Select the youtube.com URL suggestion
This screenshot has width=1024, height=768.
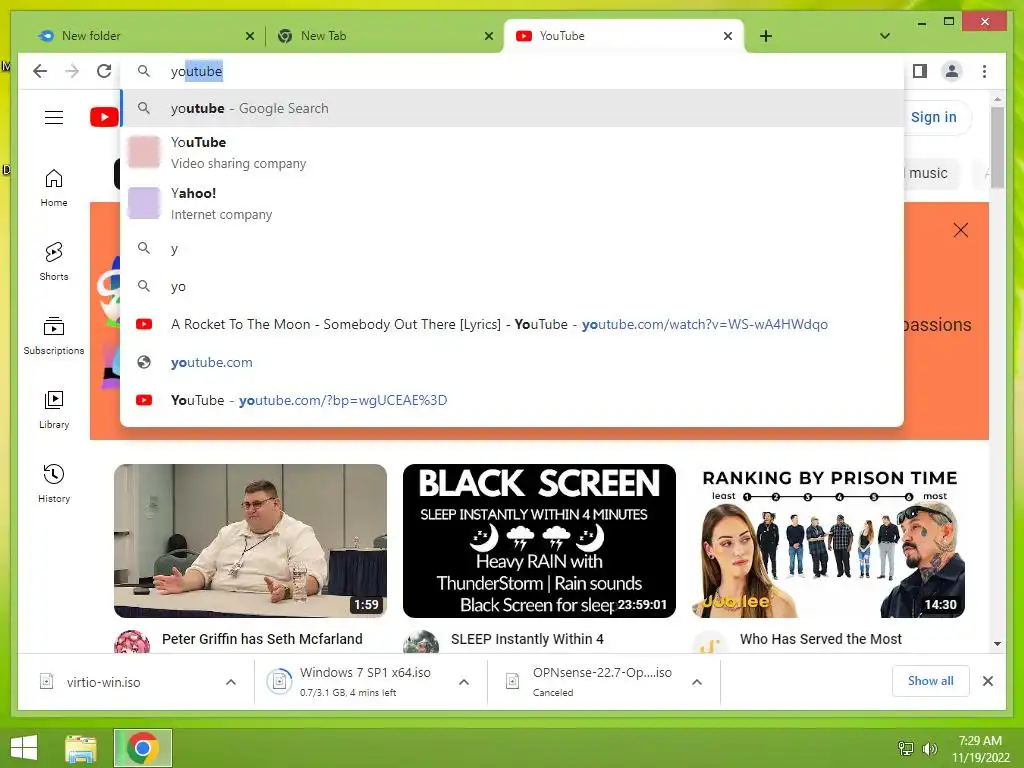(512, 362)
